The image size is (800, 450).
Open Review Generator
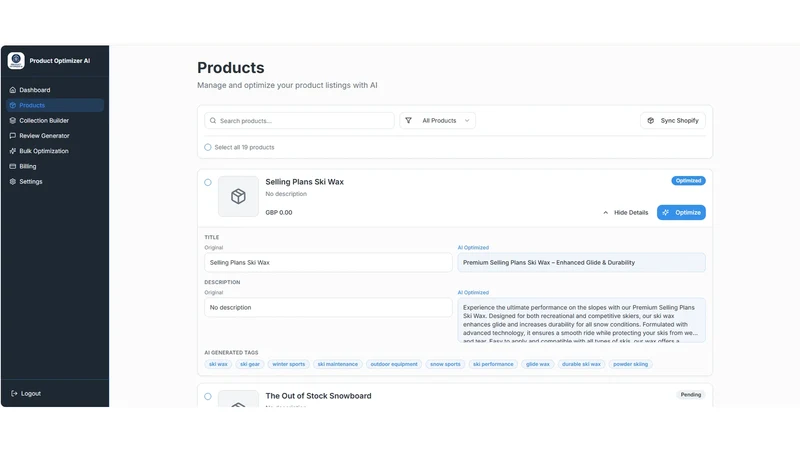(x=55, y=136)
